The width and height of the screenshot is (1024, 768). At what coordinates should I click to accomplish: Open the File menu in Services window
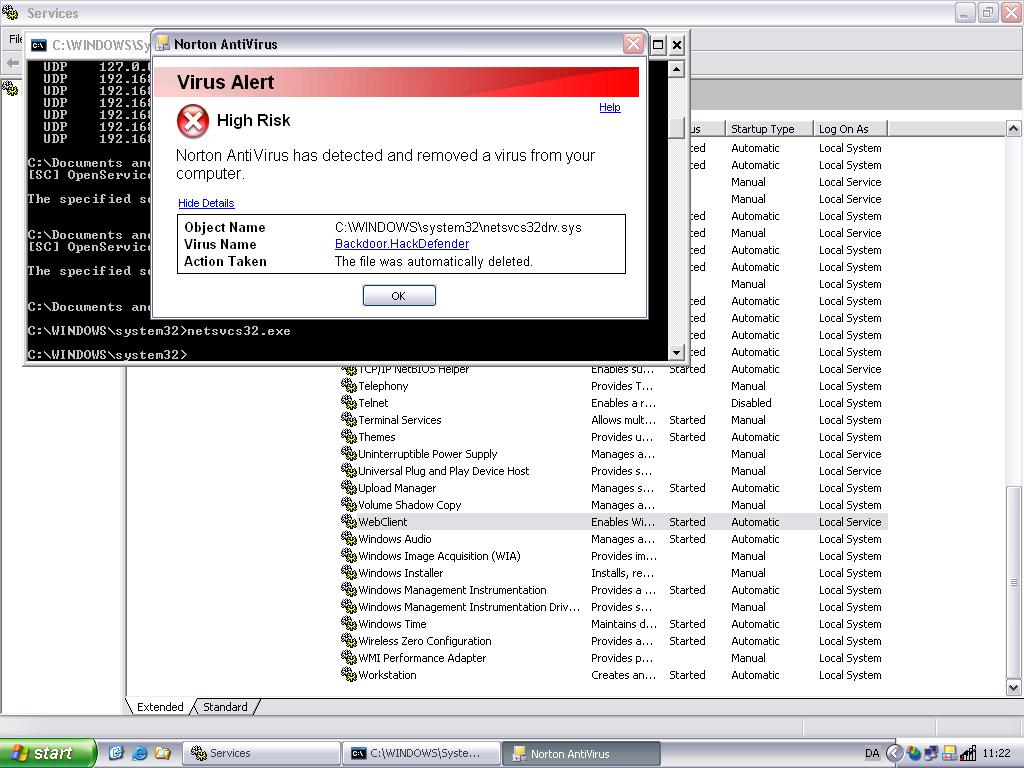click(x=16, y=39)
